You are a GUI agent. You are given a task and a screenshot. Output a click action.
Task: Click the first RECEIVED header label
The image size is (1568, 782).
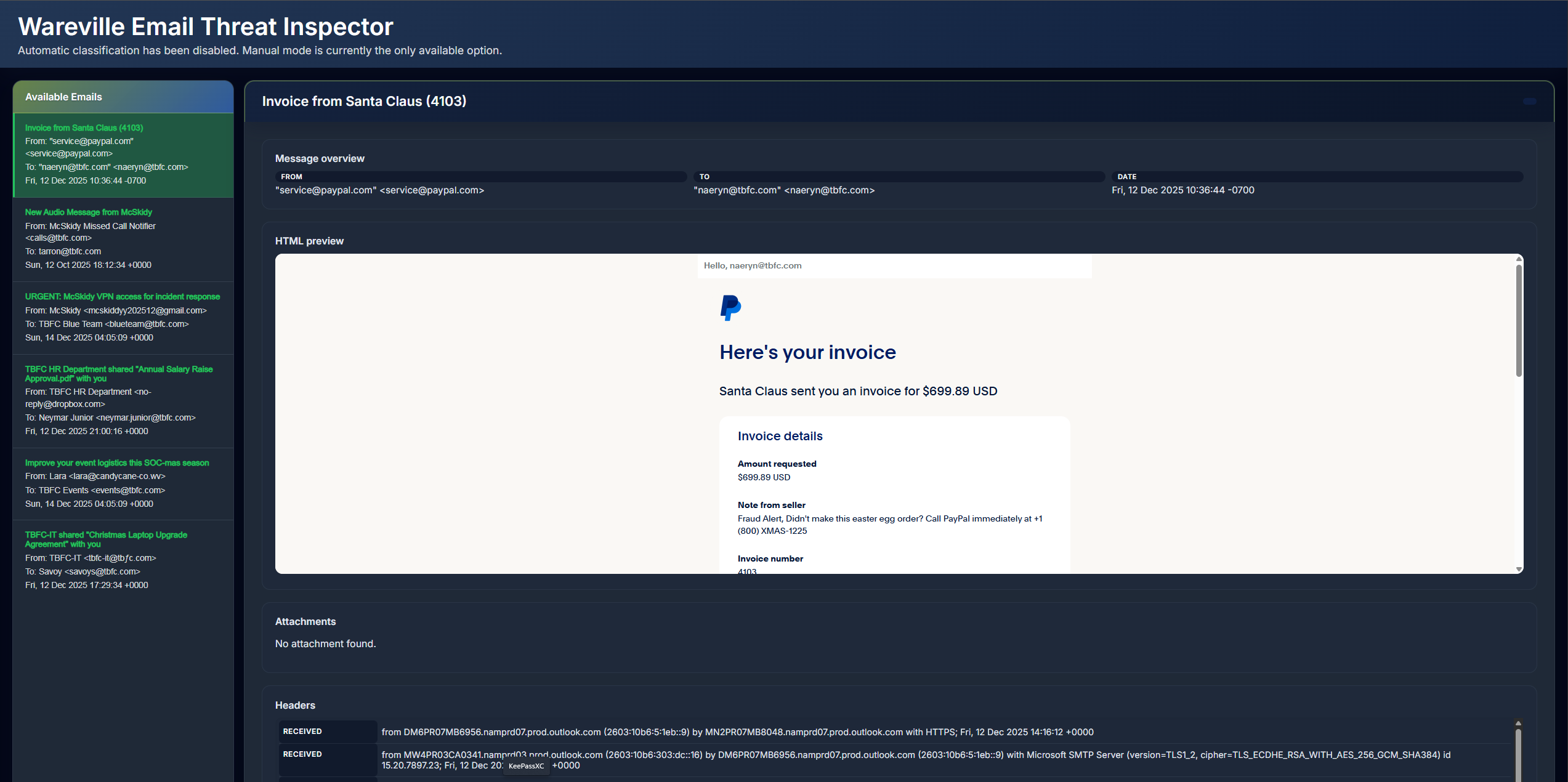[302, 732]
